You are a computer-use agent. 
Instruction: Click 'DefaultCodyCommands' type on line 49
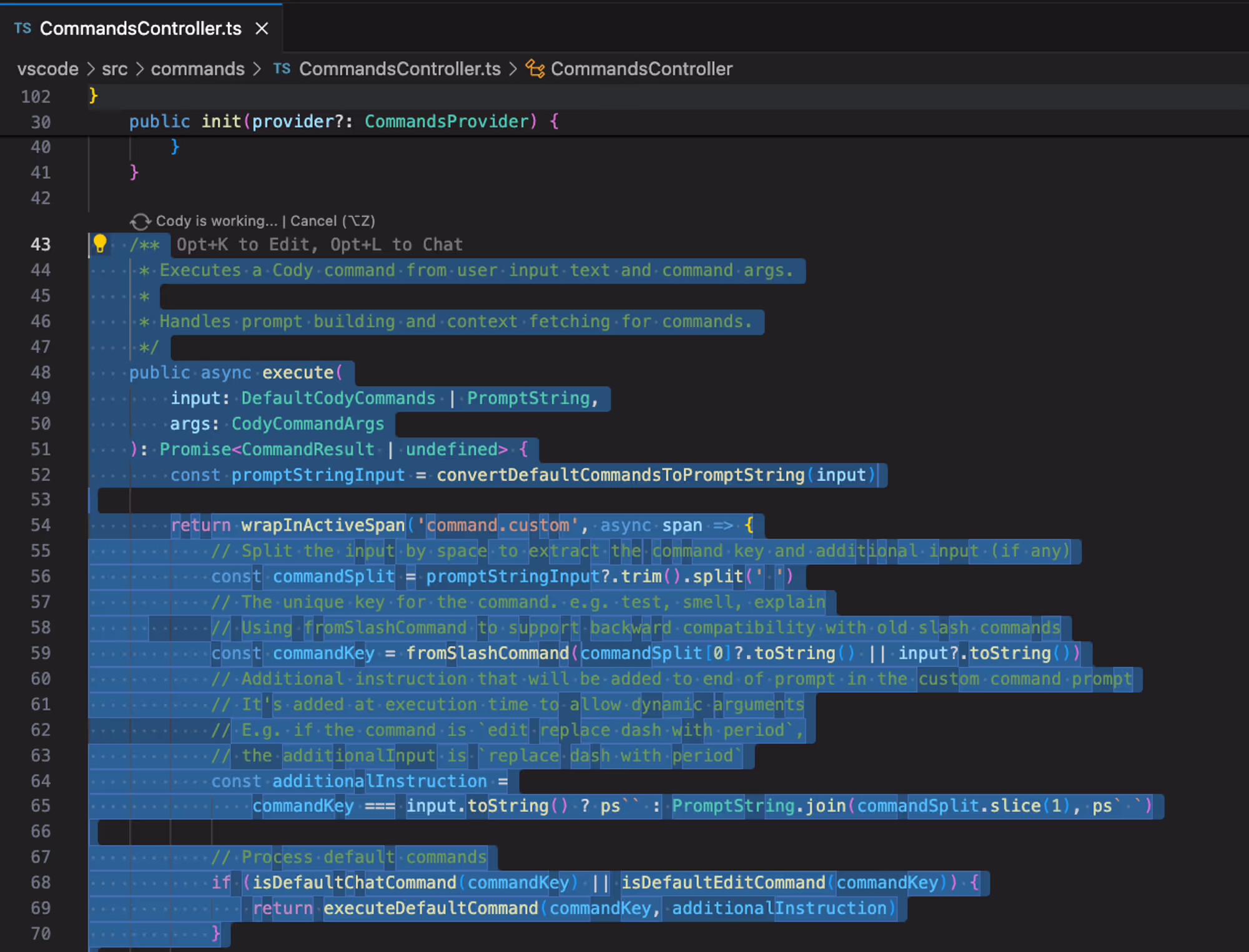(338, 398)
